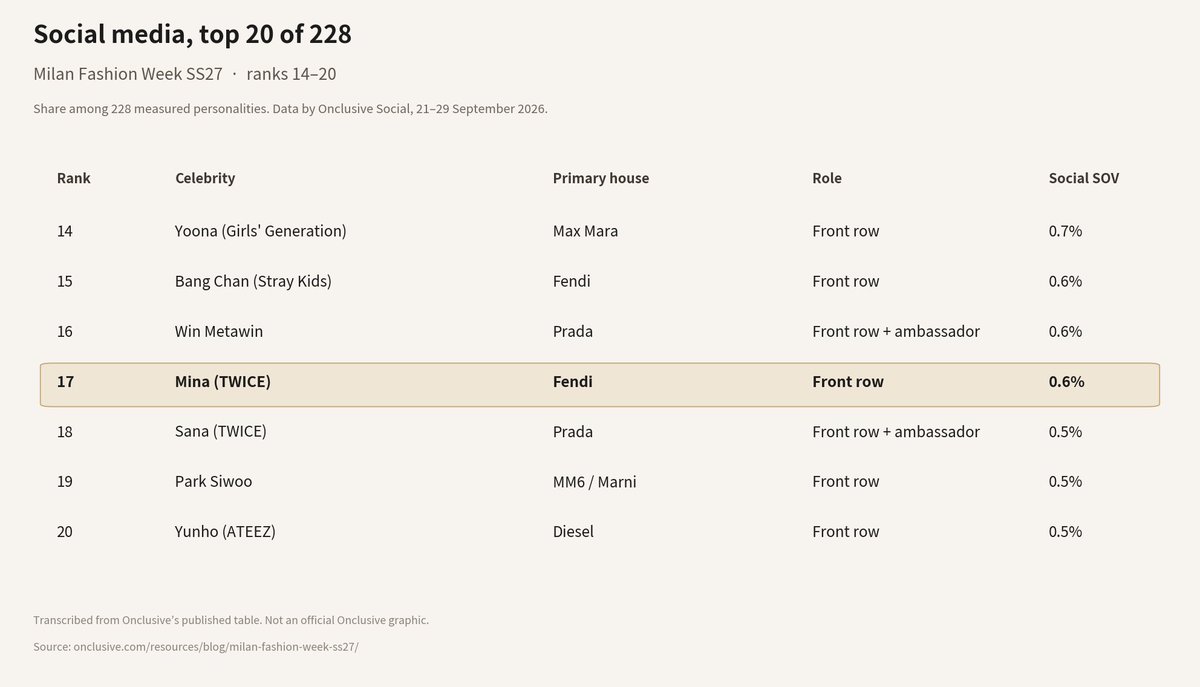
Task: Click the Celebrity column header
Action: click(x=205, y=178)
